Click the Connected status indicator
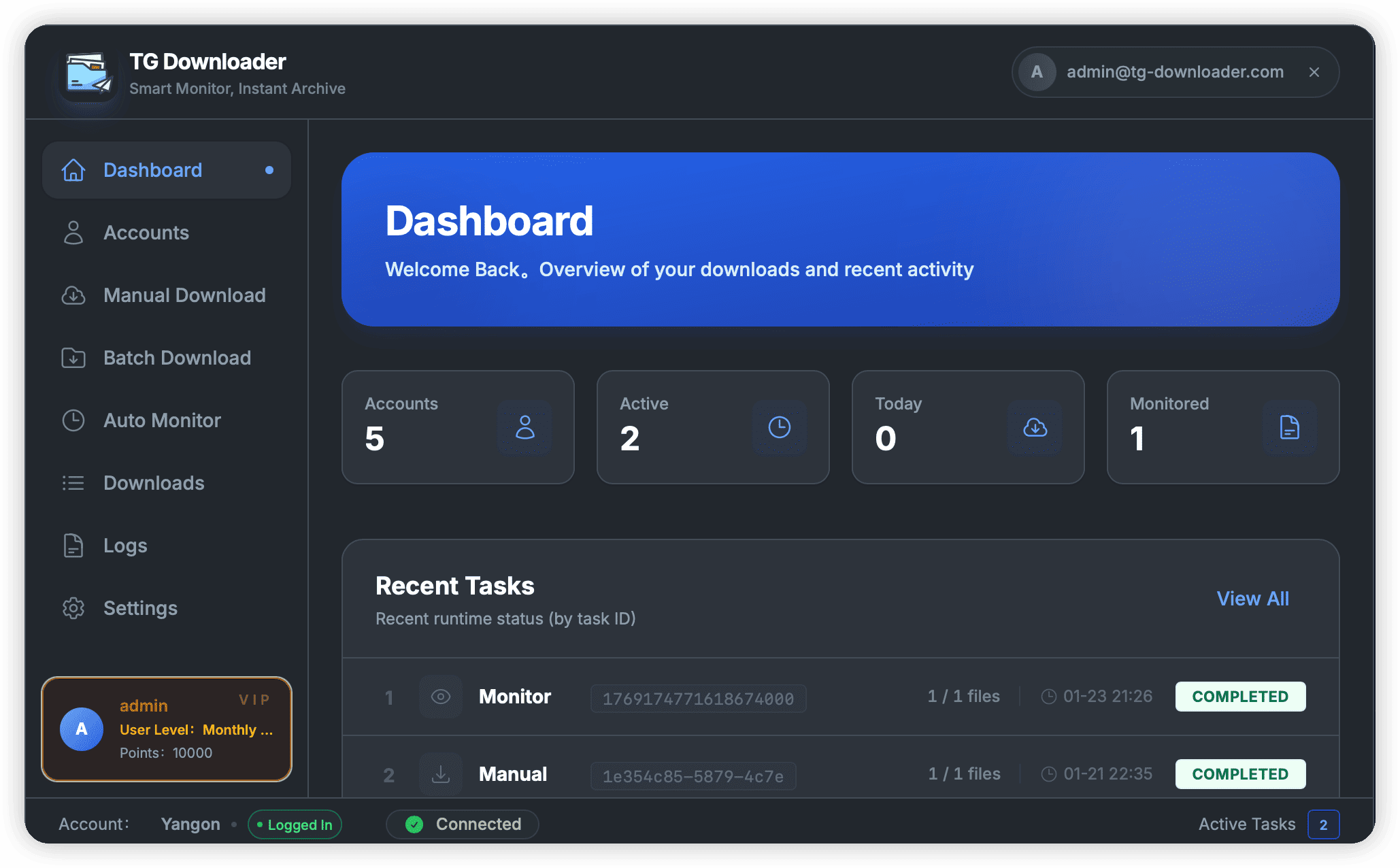1400x868 pixels. tap(463, 824)
